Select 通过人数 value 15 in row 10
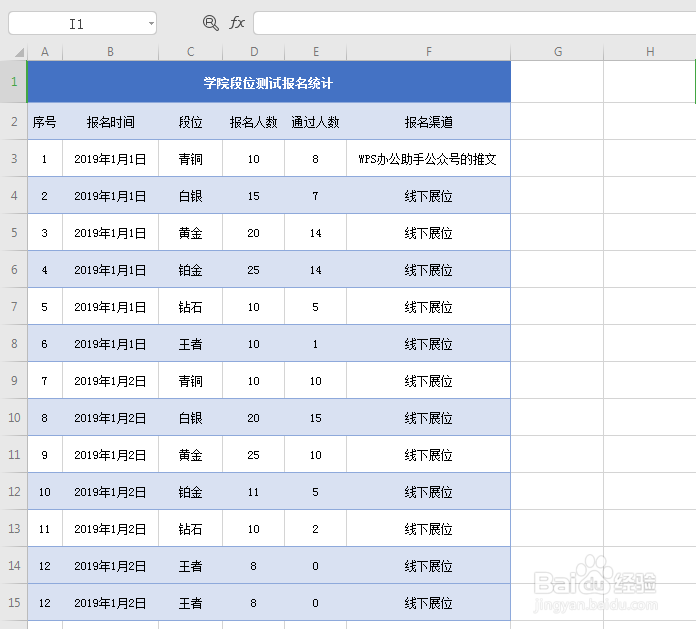This screenshot has width=696, height=629. point(316,418)
